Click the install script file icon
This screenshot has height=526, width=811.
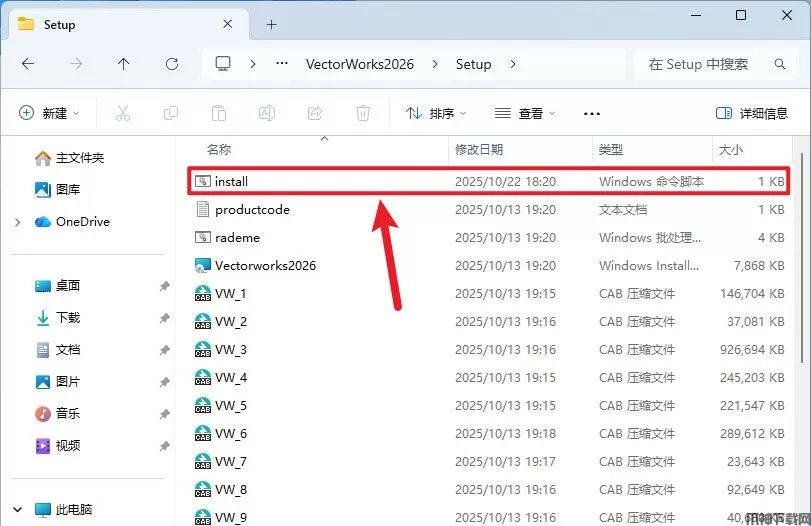click(x=203, y=181)
